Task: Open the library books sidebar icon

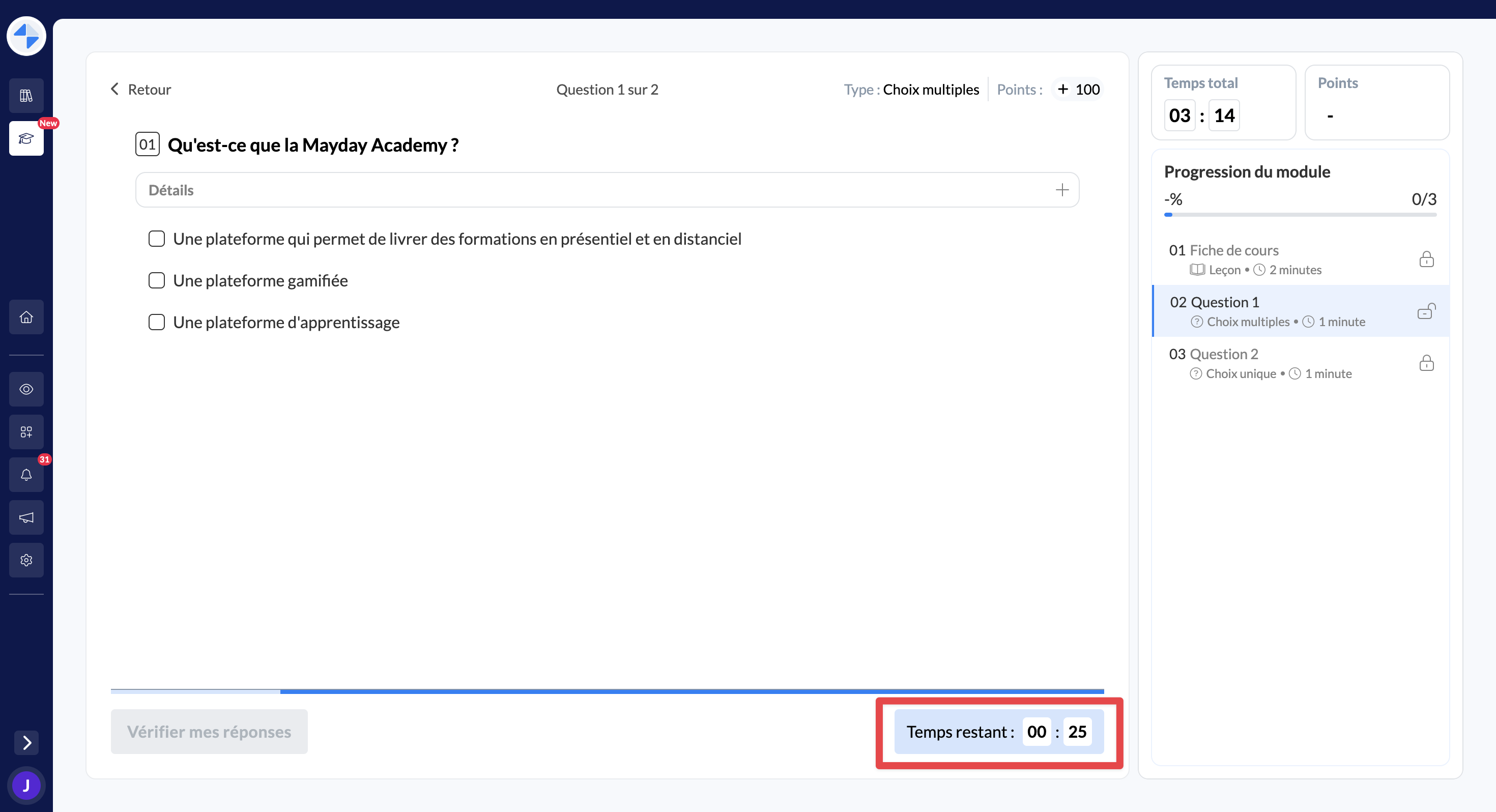Action: coord(26,95)
